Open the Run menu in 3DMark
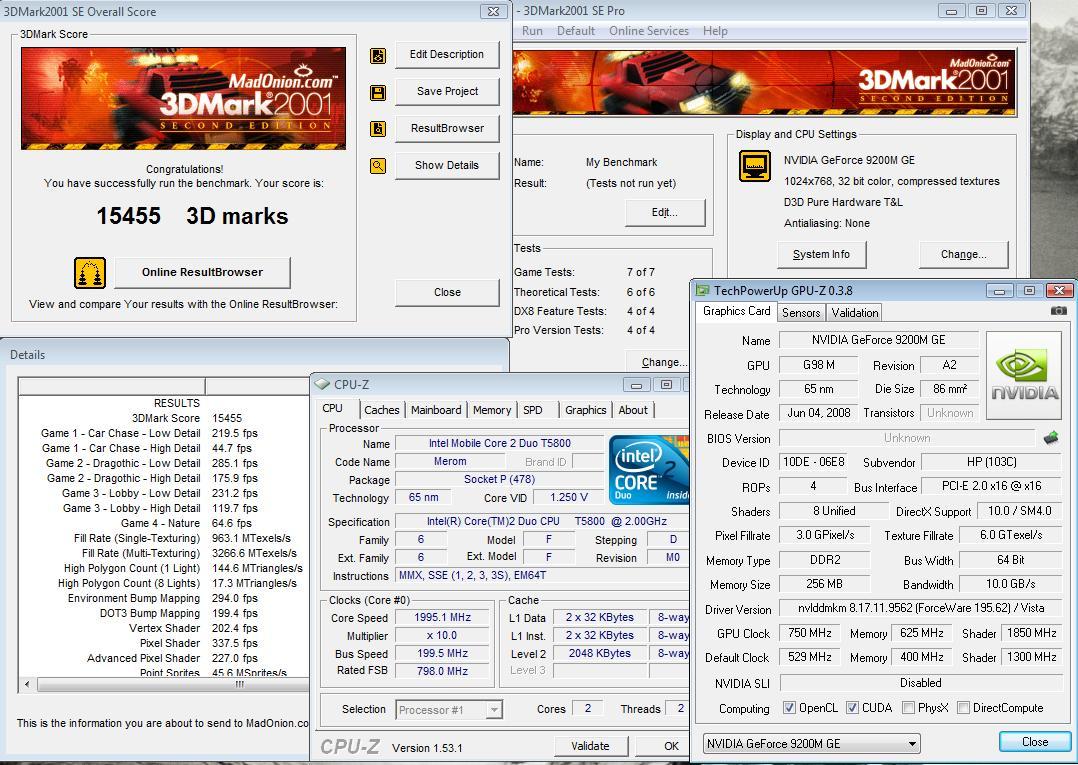1078x765 pixels. coord(532,31)
